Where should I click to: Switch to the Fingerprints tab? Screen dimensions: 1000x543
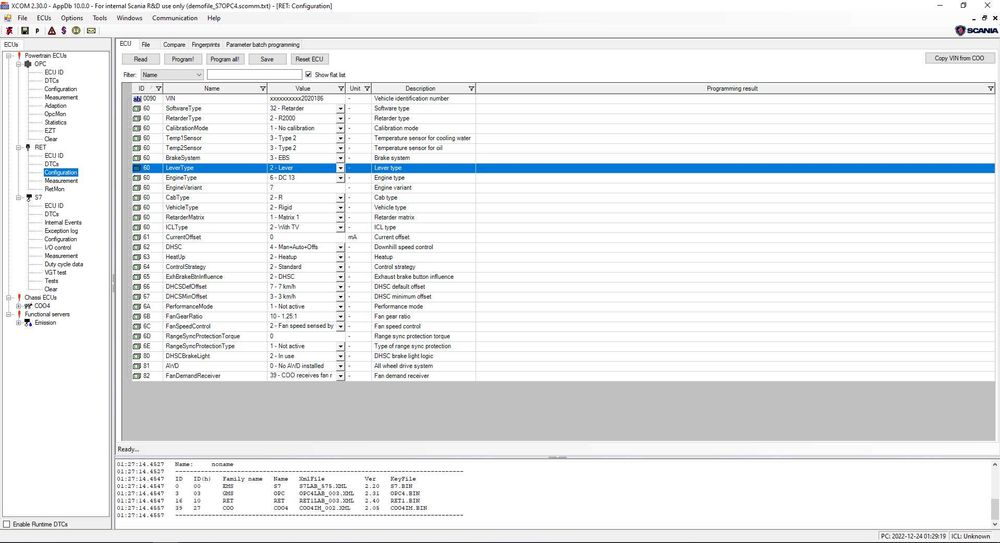(205, 45)
